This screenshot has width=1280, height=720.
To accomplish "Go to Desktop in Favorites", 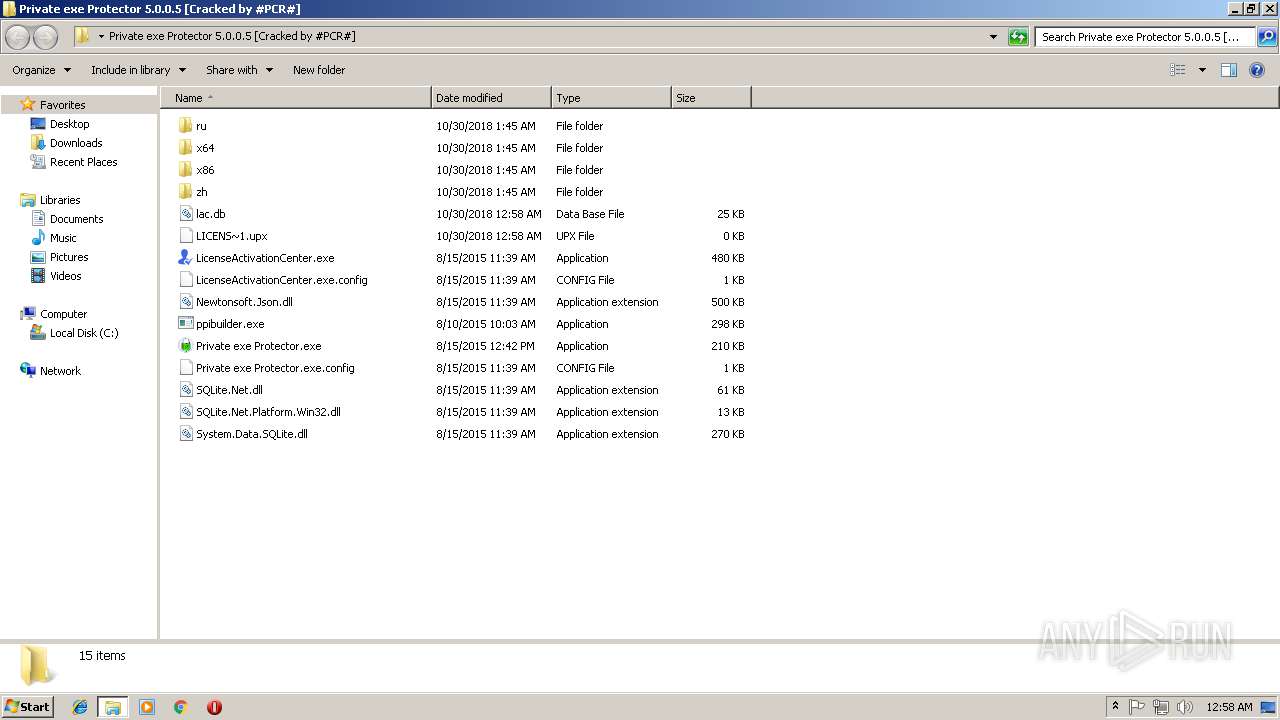I will point(69,124).
